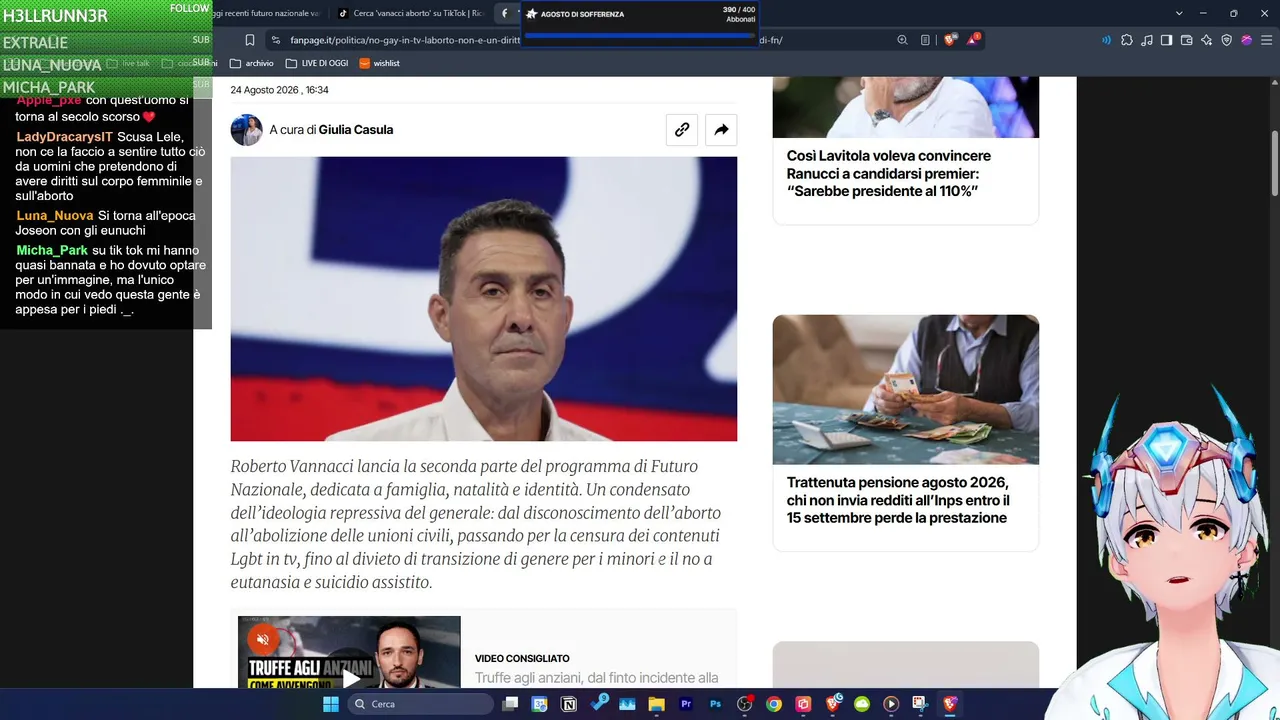Open the Windows Start menu

330,704
